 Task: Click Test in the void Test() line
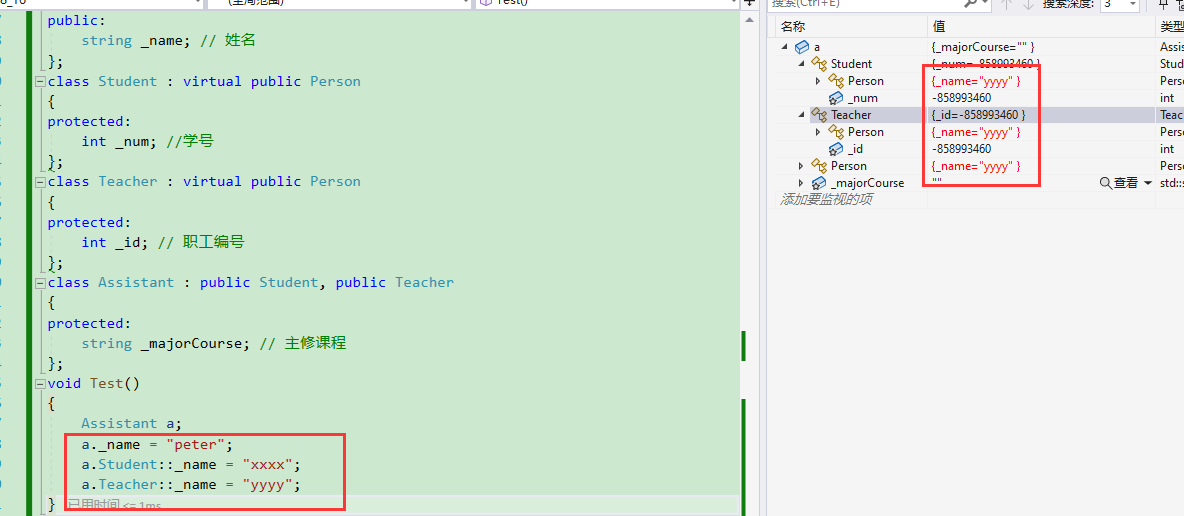point(106,383)
